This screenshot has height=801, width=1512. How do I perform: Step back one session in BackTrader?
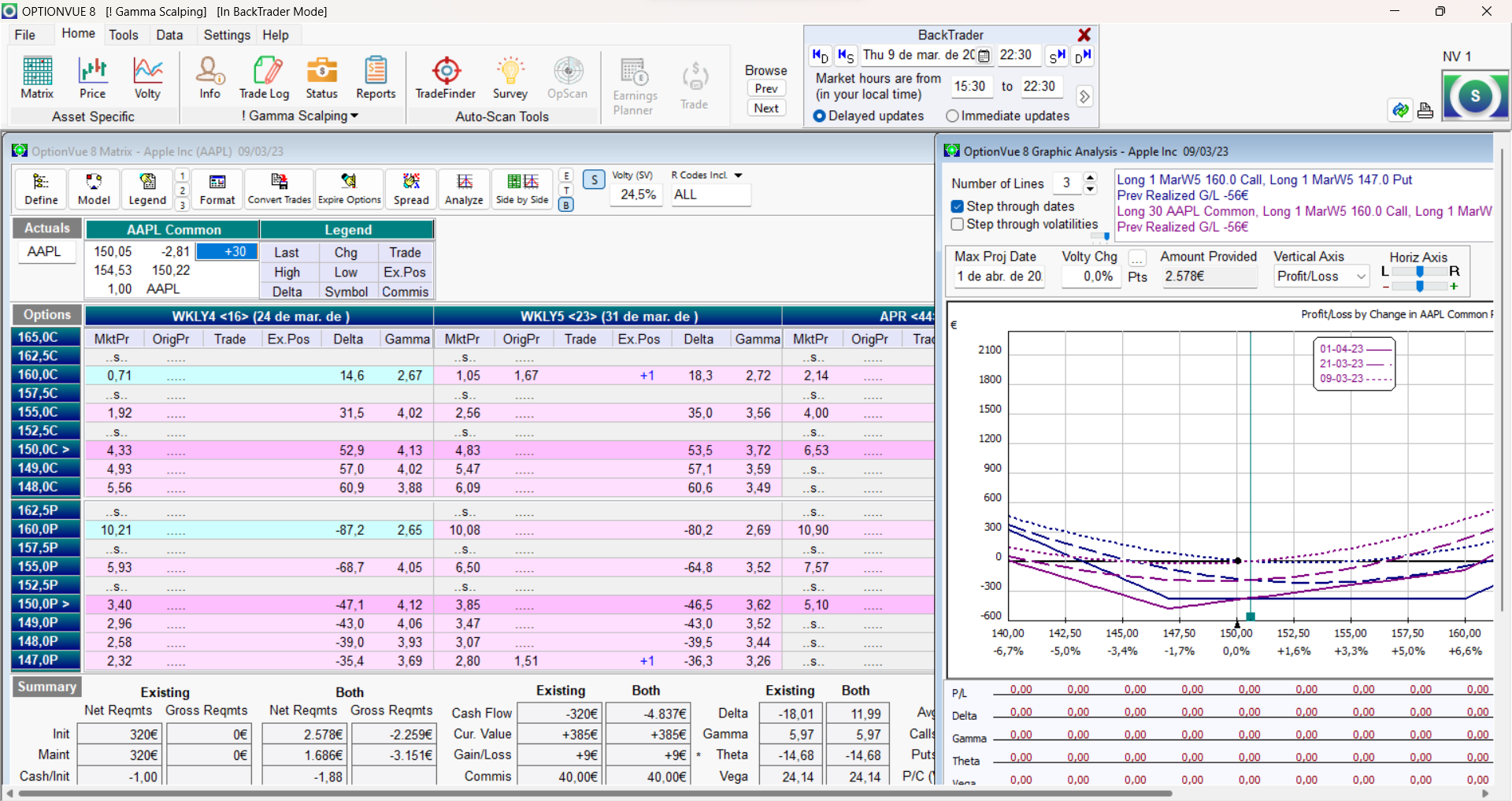click(x=846, y=56)
